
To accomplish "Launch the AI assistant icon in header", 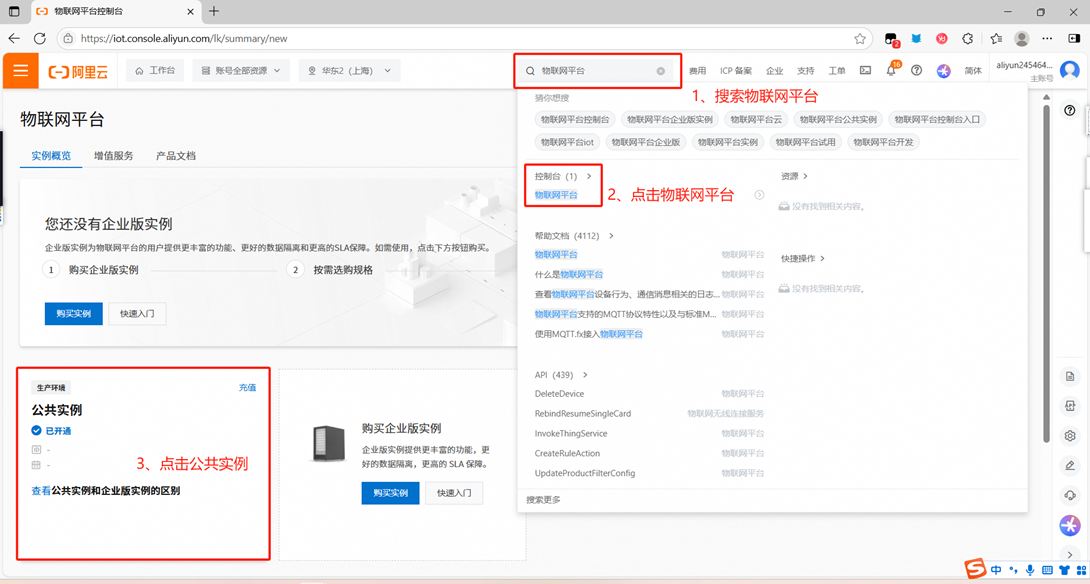I will [943, 70].
